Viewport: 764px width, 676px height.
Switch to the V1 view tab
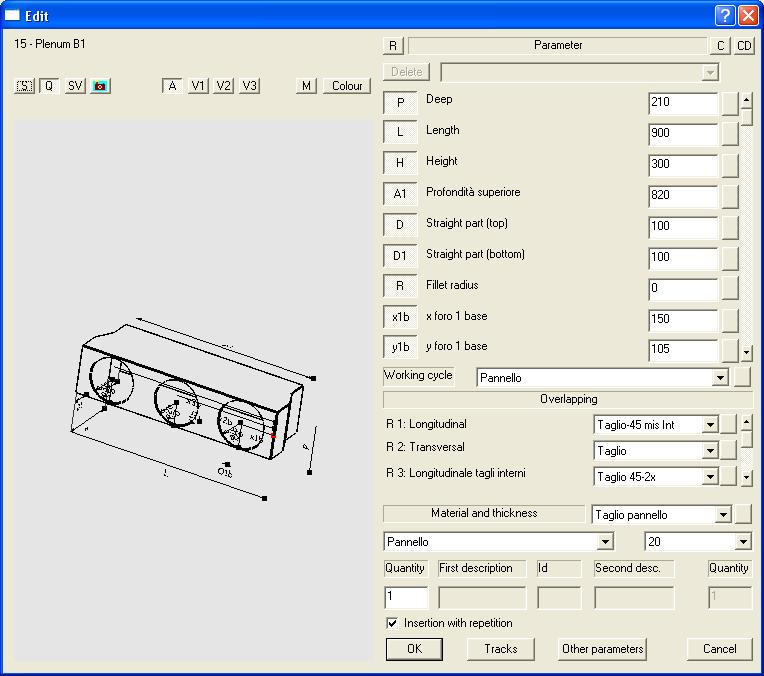click(x=199, y=86)
